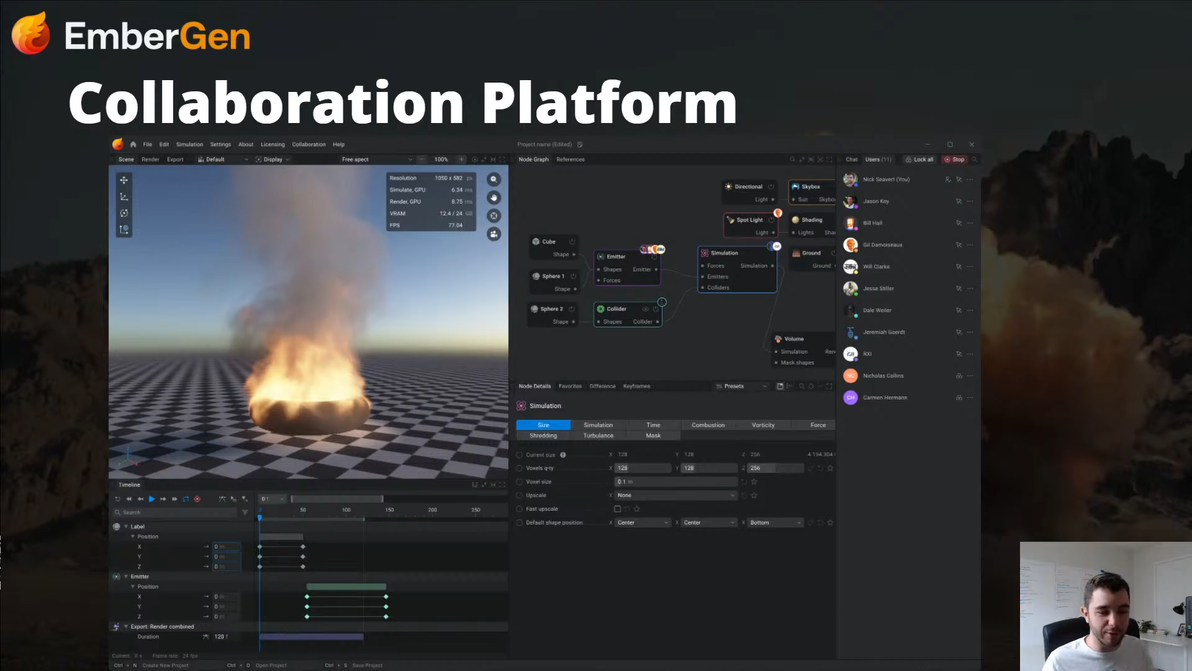The image size is (1192, 671).
Task: Click the Stop collaboration button
Action: (x=954, y=159)
